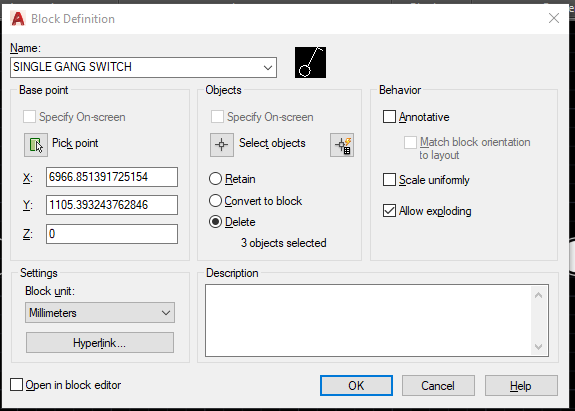Open the Block unit Millimeters dropdown
This screenshot has height=411, width=575.
click(x=100, y=313)
